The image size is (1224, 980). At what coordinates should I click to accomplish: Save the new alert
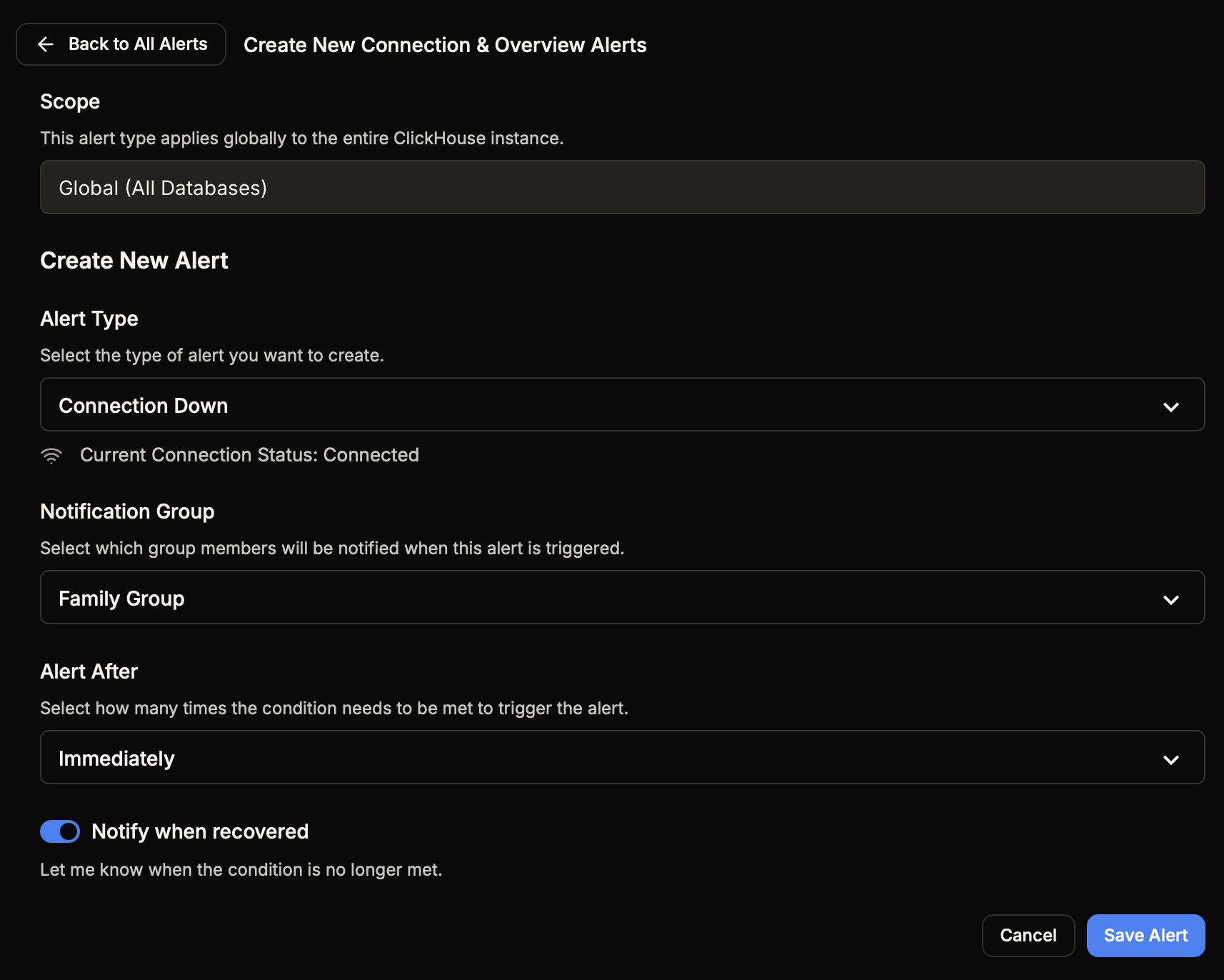point(1146,936)
